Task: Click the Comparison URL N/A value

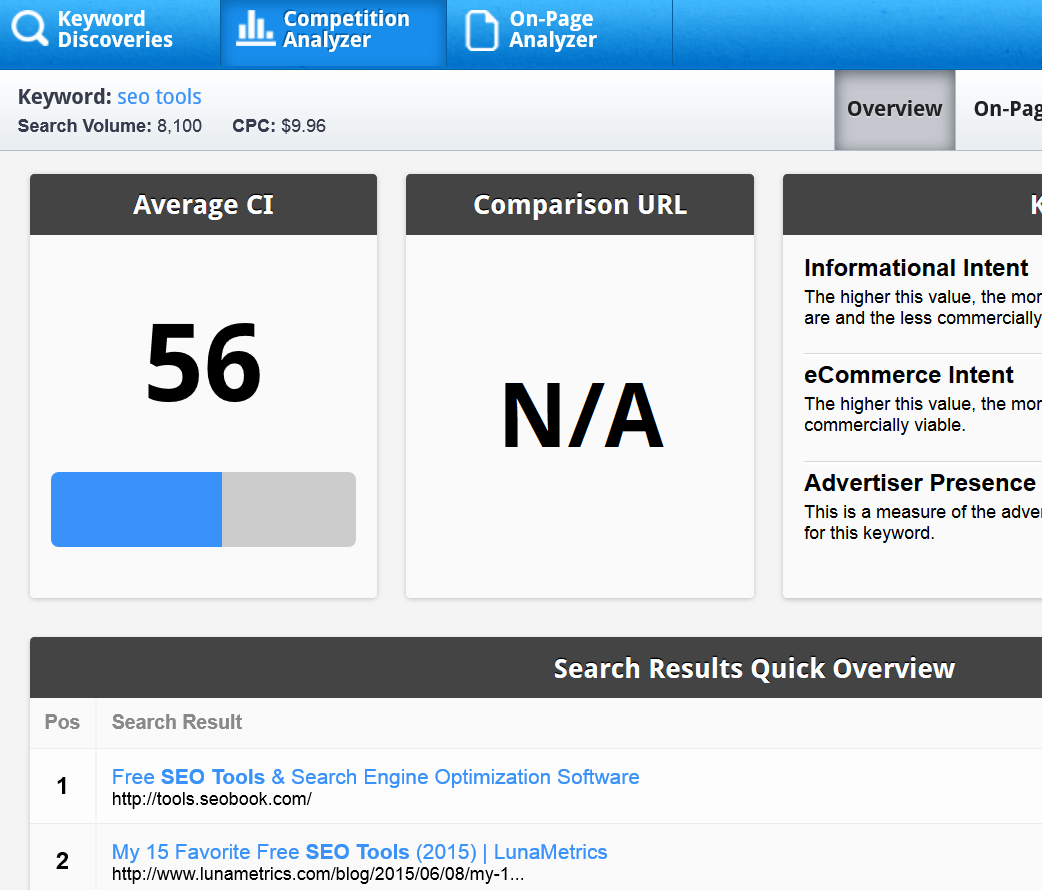Action: pyautogui.click(x=582, y=416)
